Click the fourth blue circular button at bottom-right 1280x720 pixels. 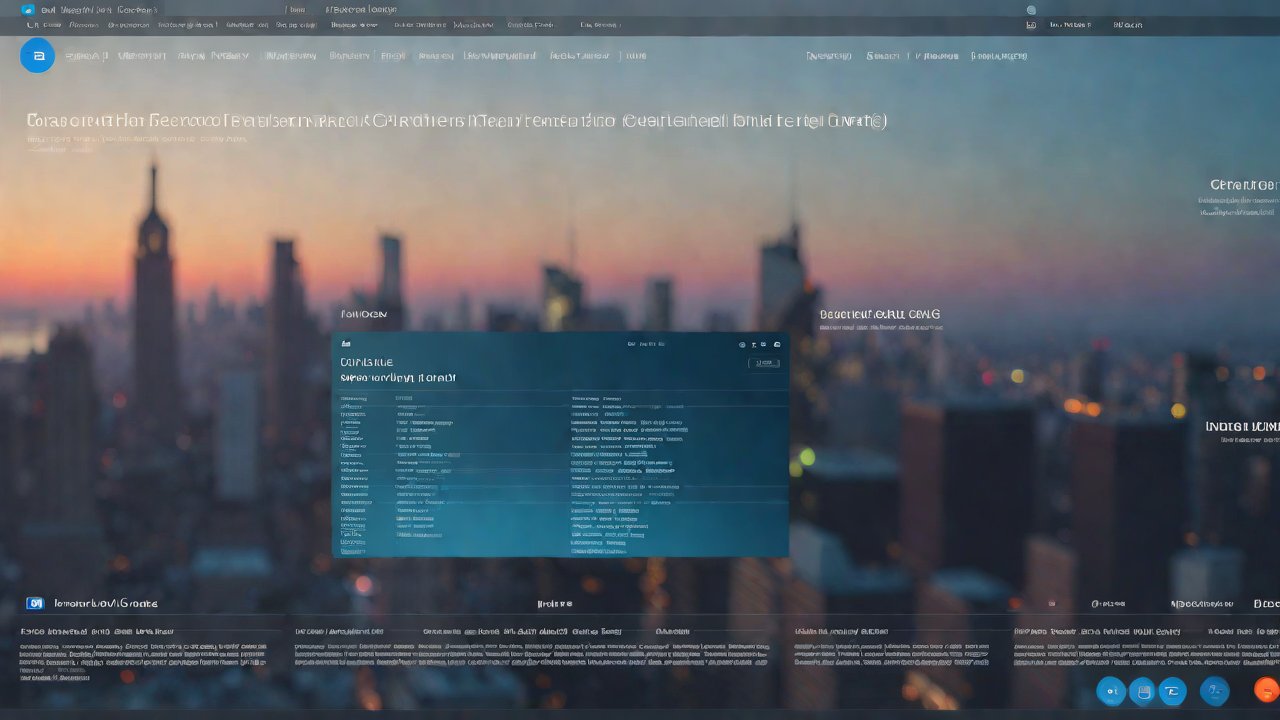(x=1214, y=690)
